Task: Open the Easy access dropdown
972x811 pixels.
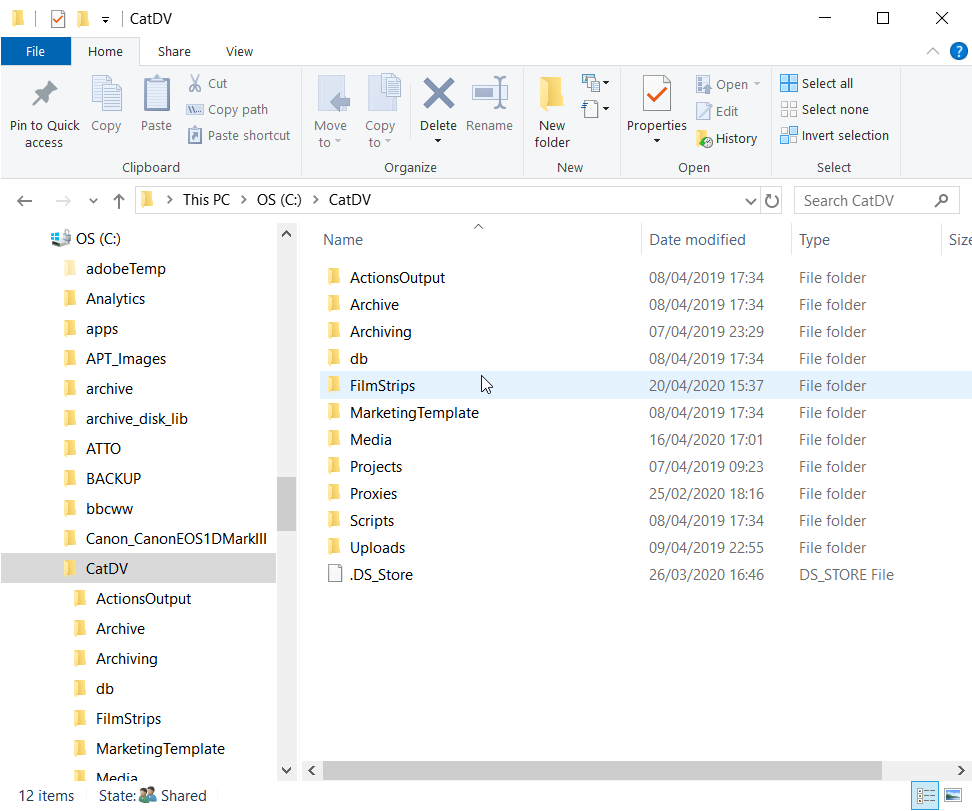Action: click(x=594, y=109)
